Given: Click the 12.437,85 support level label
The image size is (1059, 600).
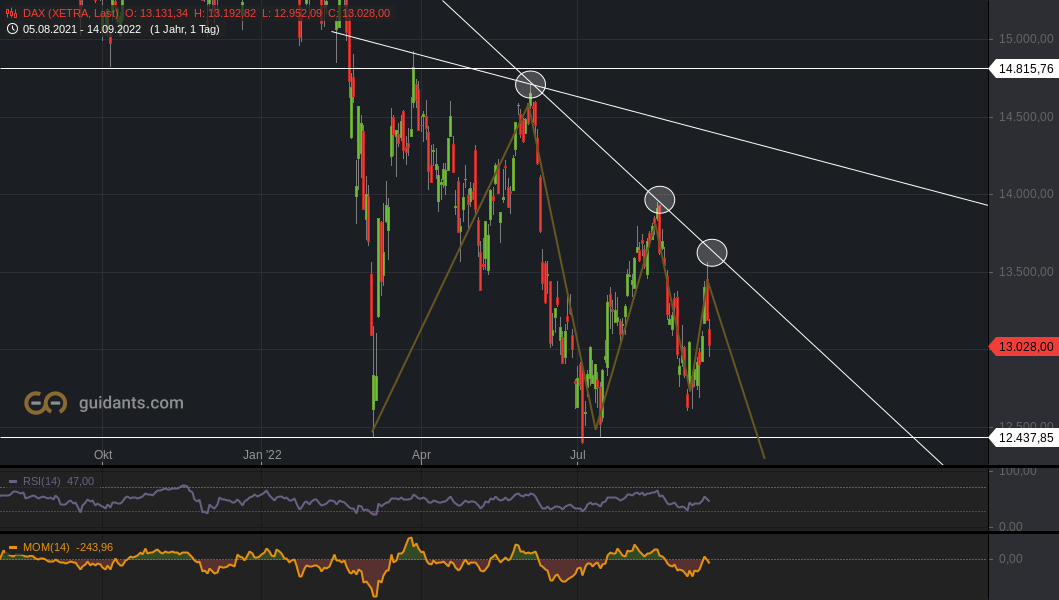Looking at the screenshot, I should (1024, 438).
